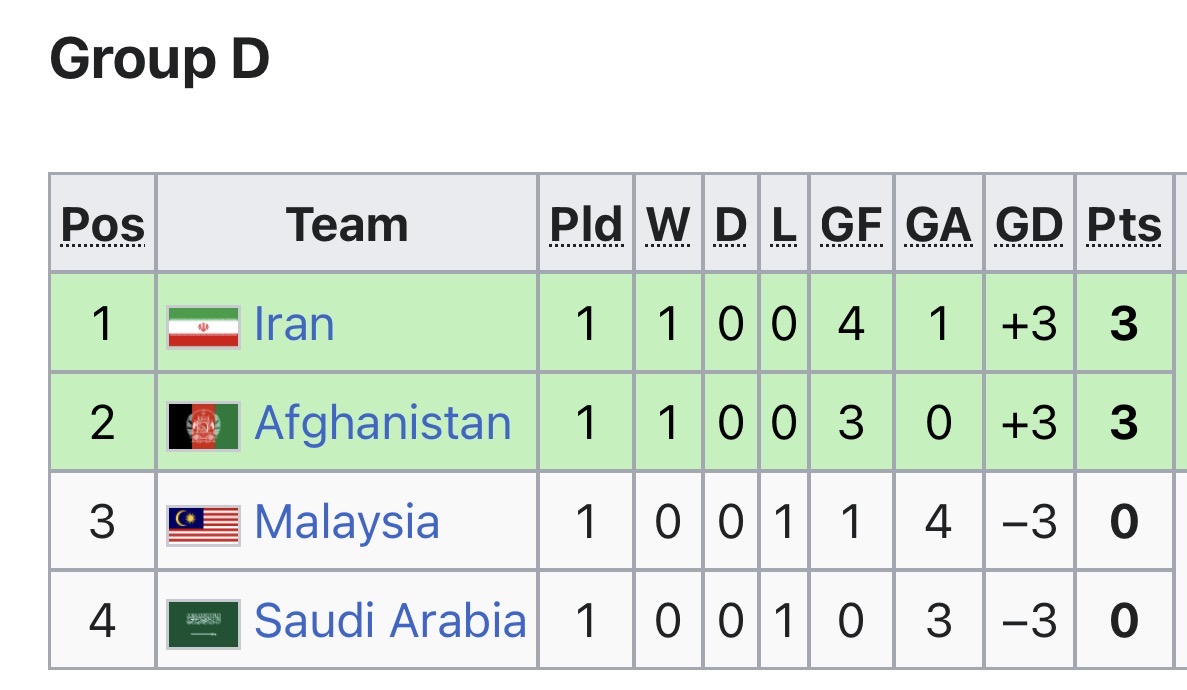Viewport: 1187px width, 690px height.
Task: Click Iran's bold points value
Action: click(x=1124, y=325)
